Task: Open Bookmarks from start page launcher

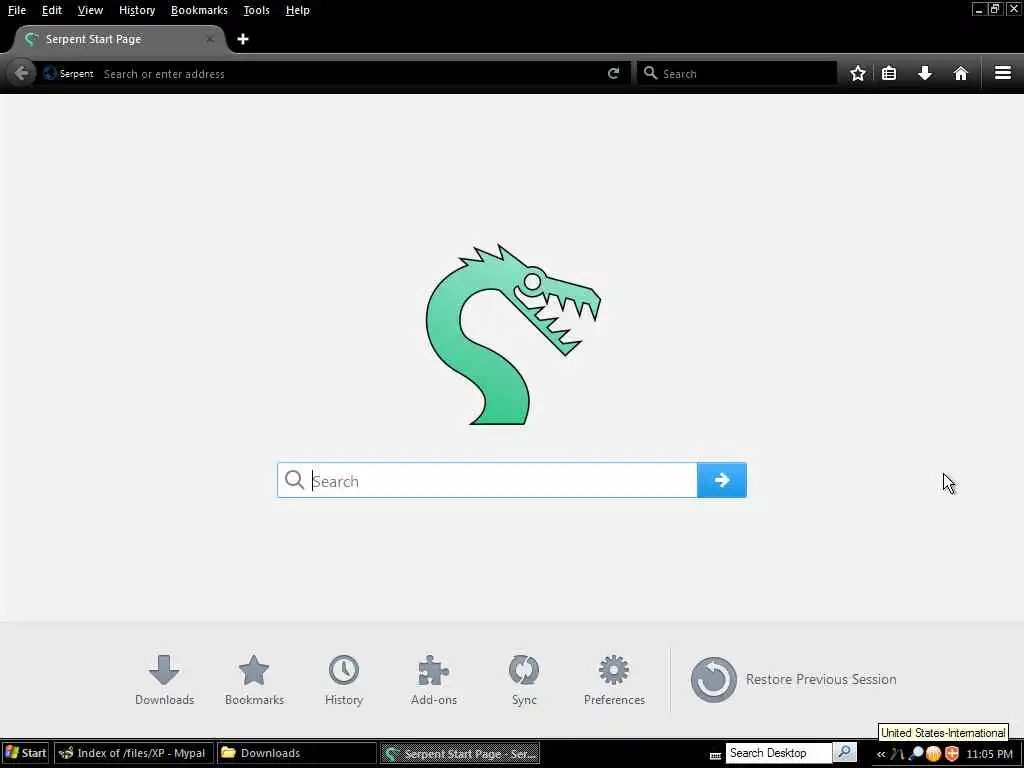Action: 254,680
